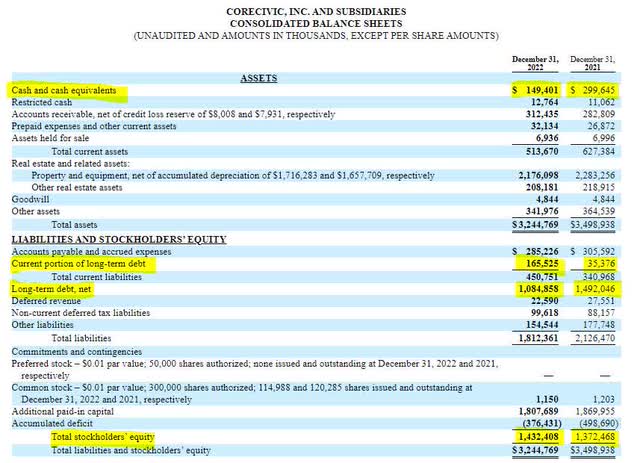Viewport: 640px width, 463px height.
Task: Select other real estate value '208,181'
Action: pyautogui.click(x=542, y=187)
